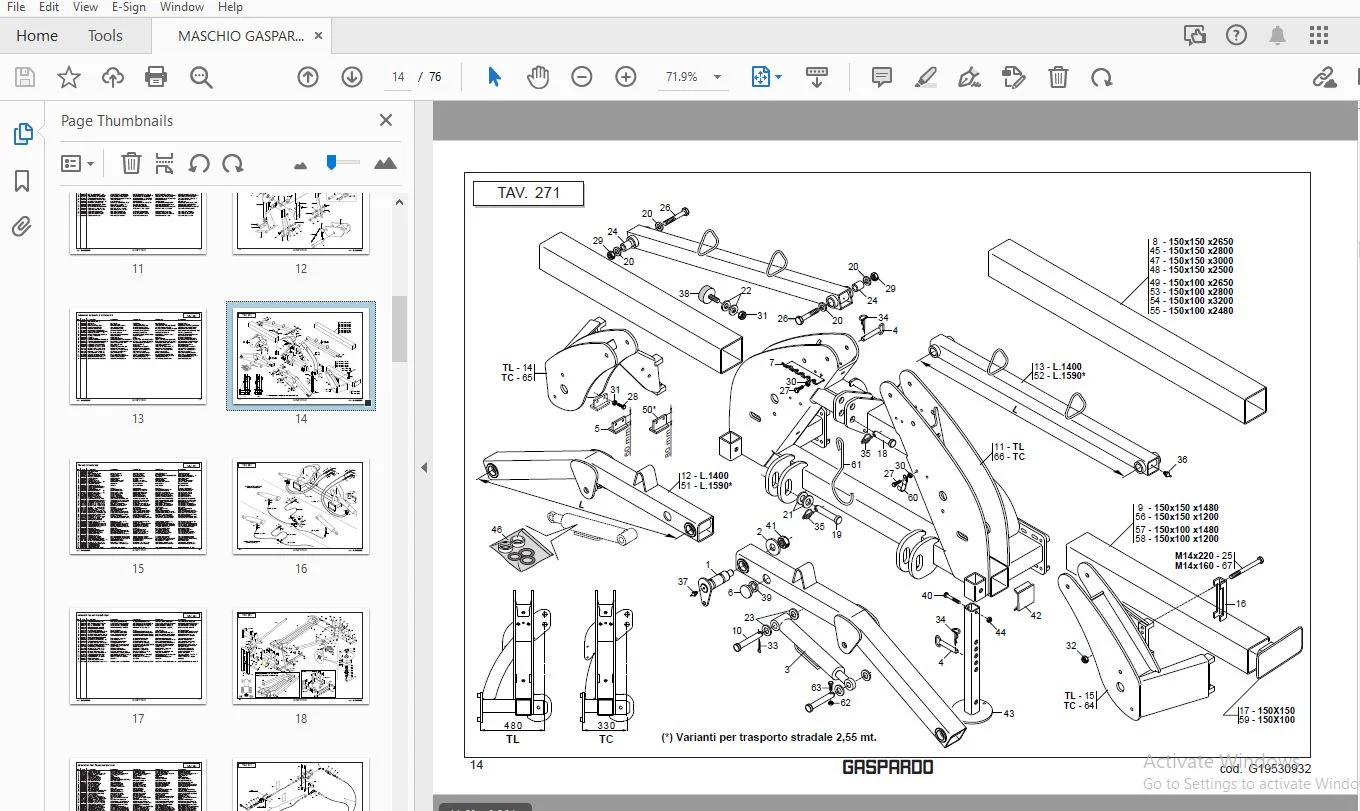
Task: Go to the previous page
Action: [x=308, y=77]
